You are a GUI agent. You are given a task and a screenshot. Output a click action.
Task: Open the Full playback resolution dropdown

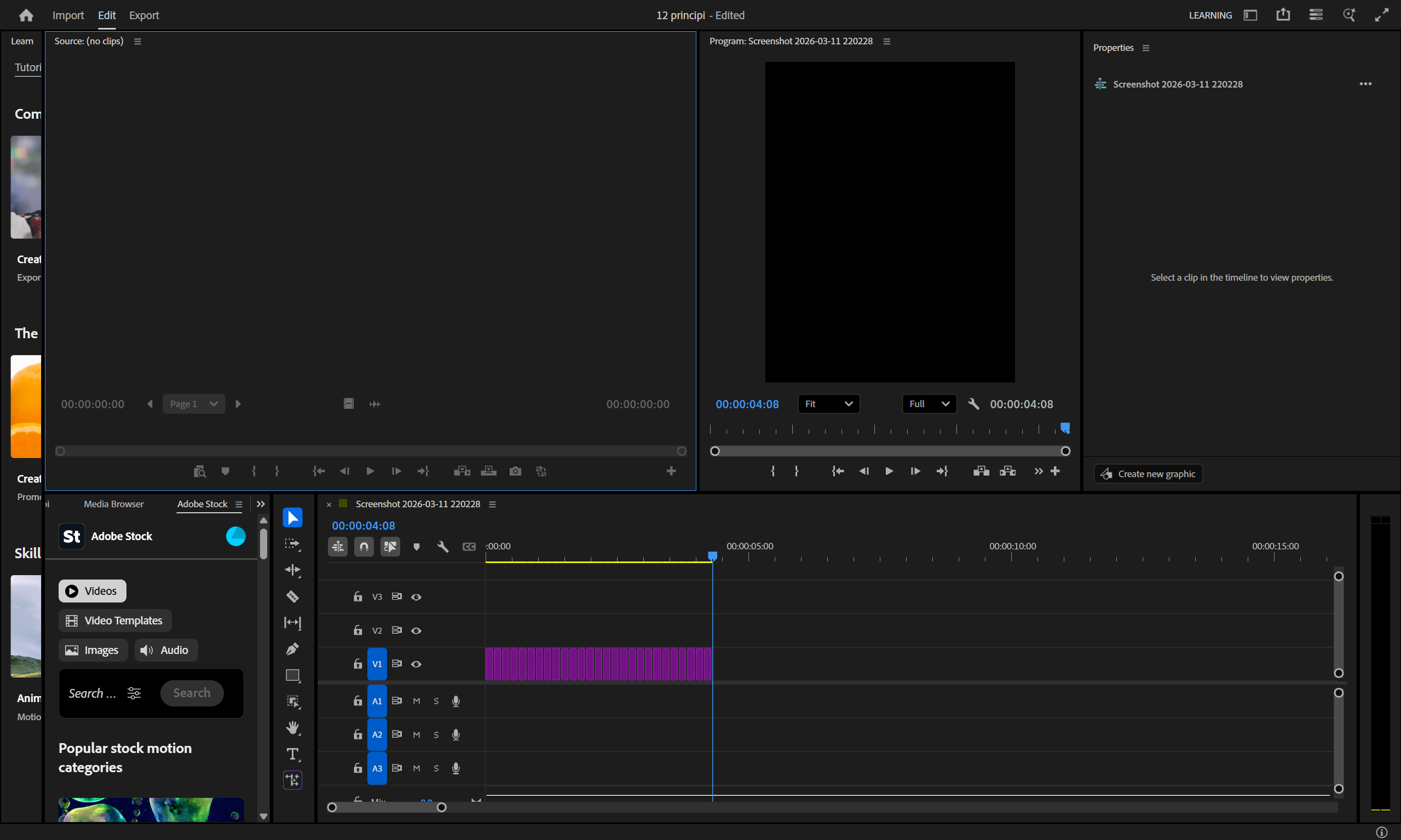tap(929, 404)
